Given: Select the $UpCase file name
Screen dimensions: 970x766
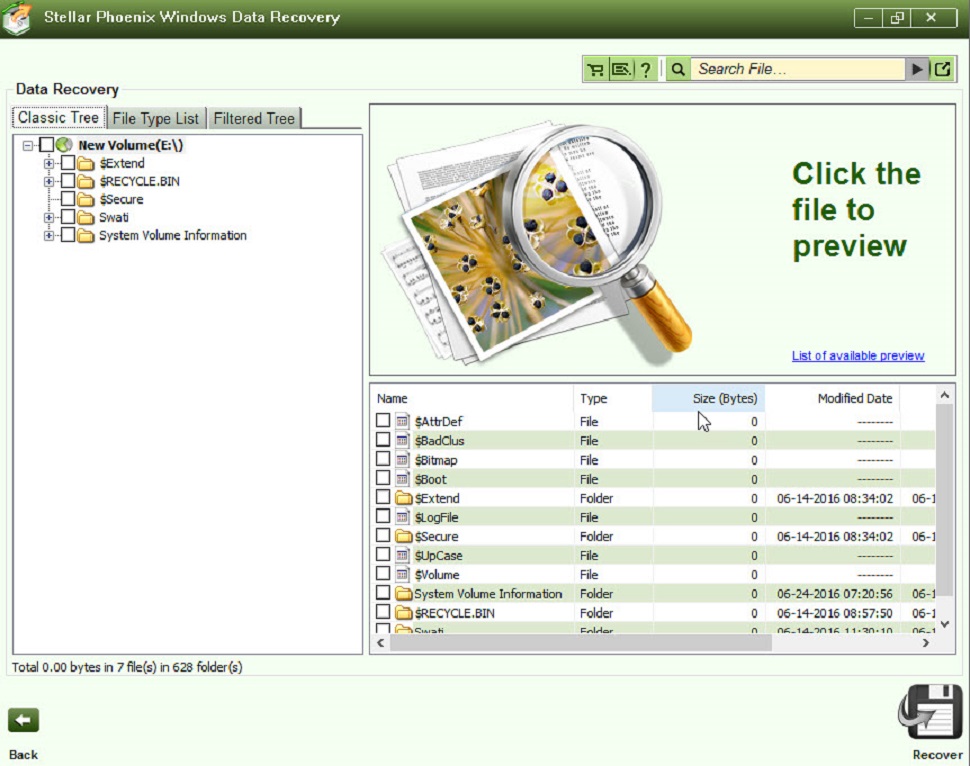Looking at the screenshot, I should pos(439,556).
